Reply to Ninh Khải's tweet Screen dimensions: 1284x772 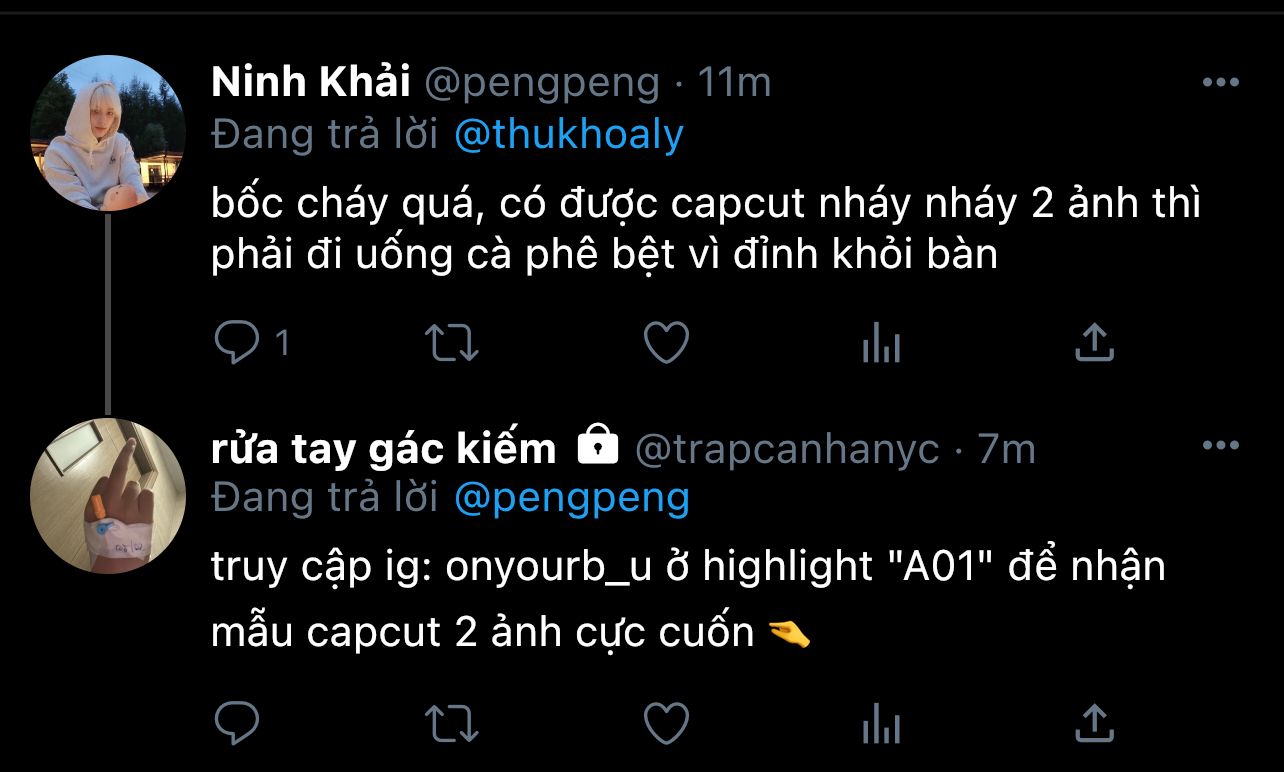pyautogui.click(x=237, y=344)
